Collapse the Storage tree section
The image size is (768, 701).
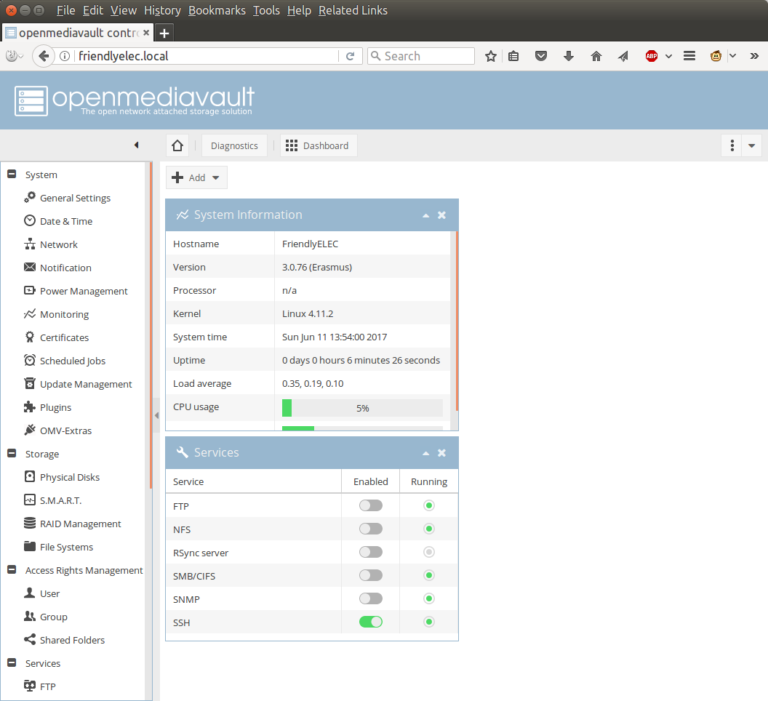pyautogui.click(x=12, y=453)
